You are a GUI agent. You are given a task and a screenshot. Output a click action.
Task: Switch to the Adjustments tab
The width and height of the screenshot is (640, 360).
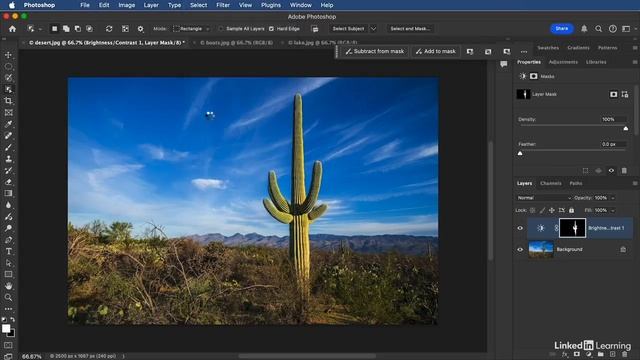pos(563,62)
